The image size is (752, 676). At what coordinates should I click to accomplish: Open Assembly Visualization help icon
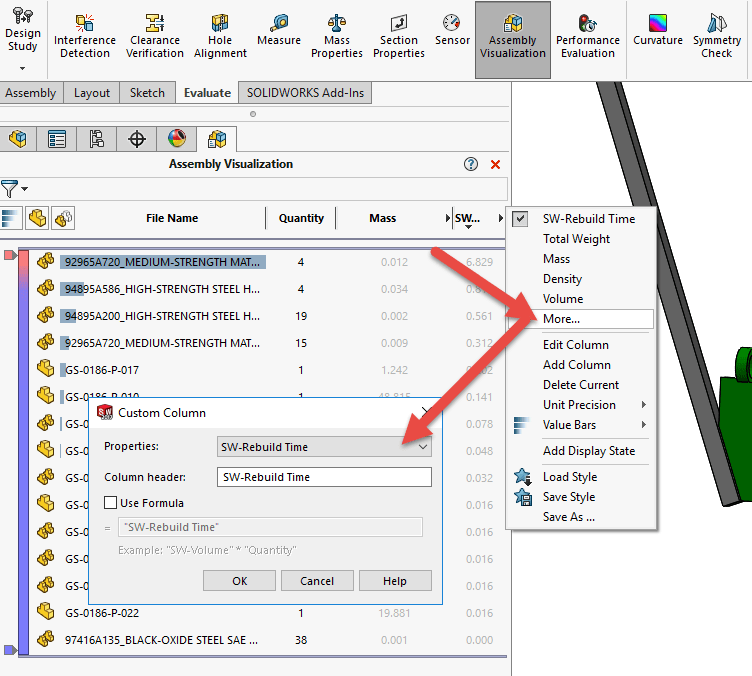[471, 164]
